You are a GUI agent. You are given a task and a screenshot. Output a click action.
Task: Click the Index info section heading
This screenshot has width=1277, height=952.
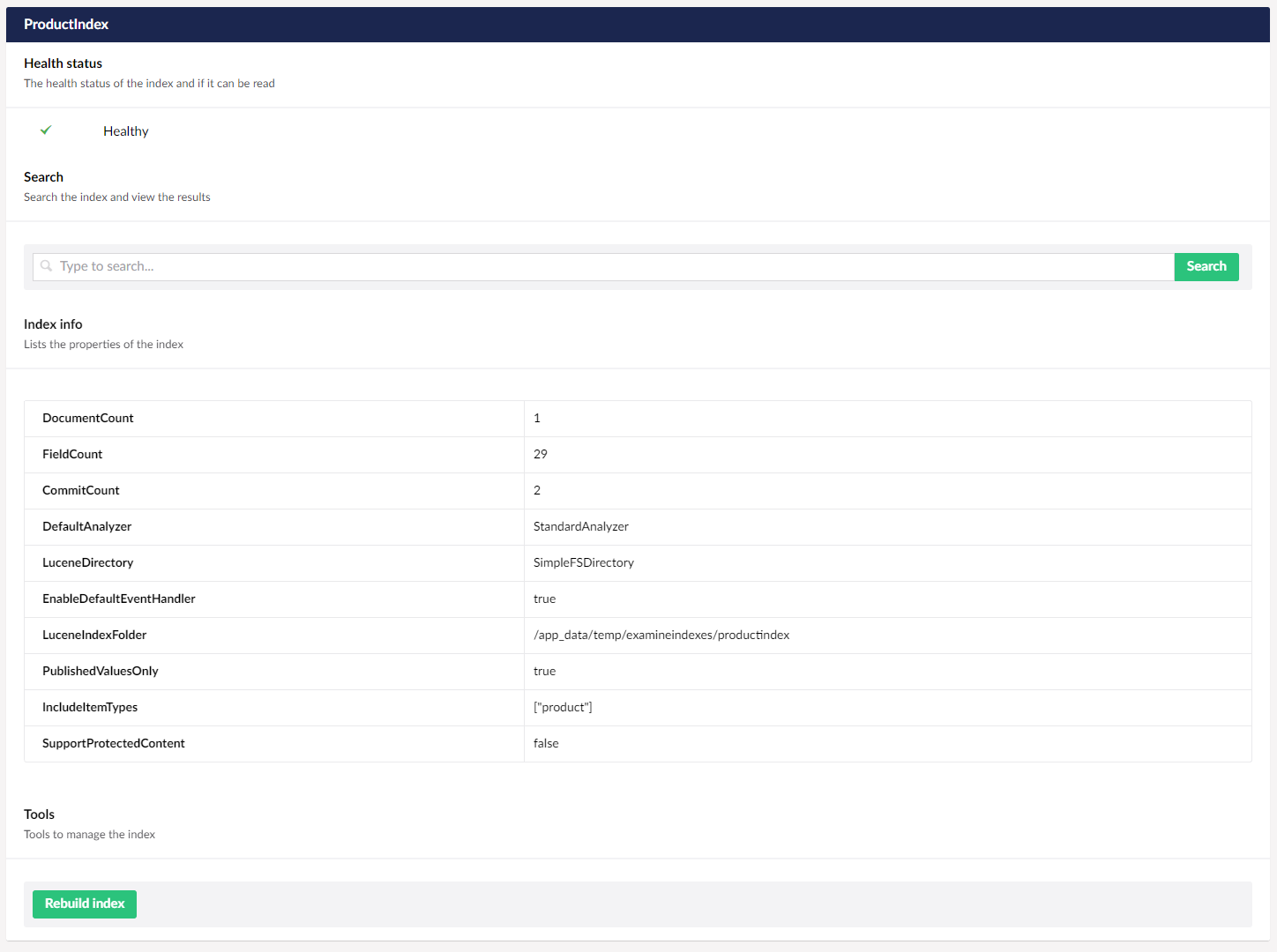coord(53,324)
